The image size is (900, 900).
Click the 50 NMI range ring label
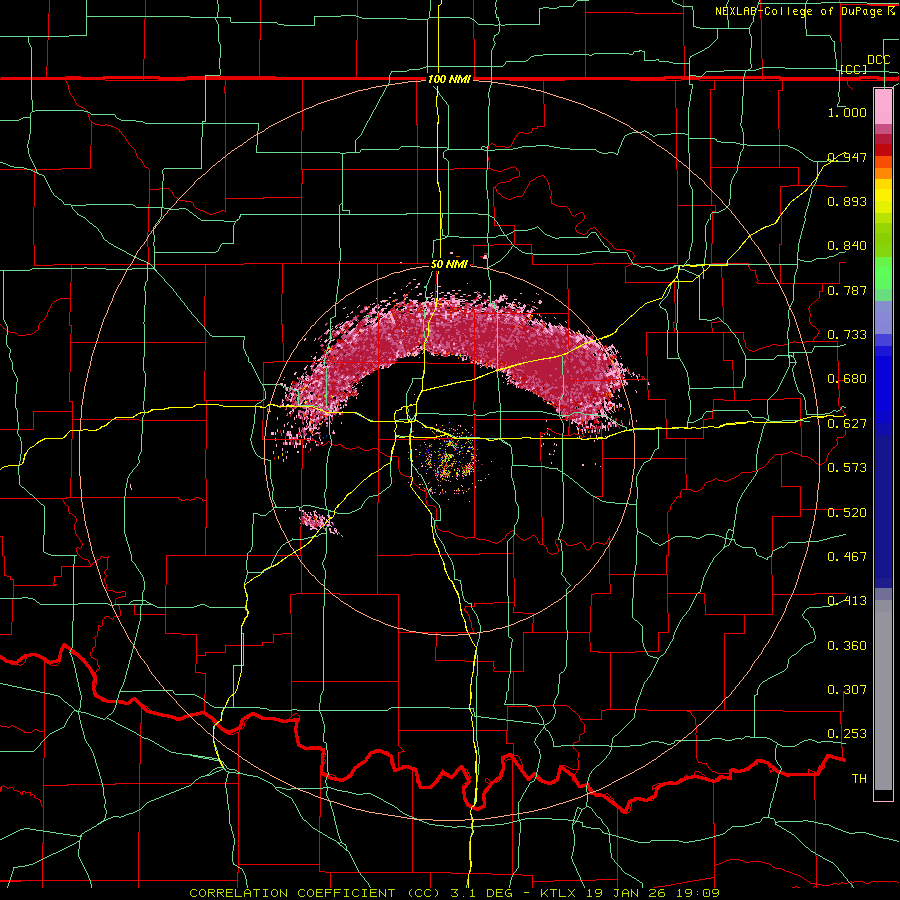click(x=449, y=265)
